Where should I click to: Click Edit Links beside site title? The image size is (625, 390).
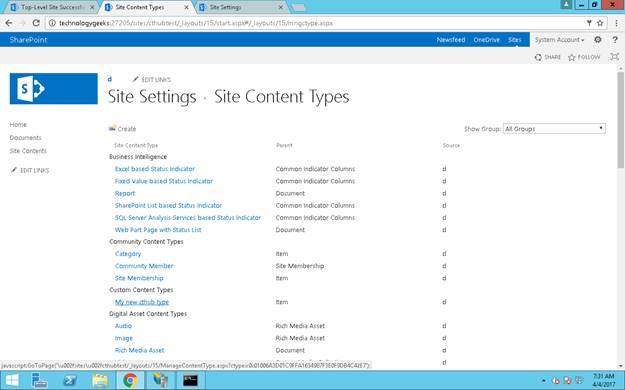tap(152, 79)
